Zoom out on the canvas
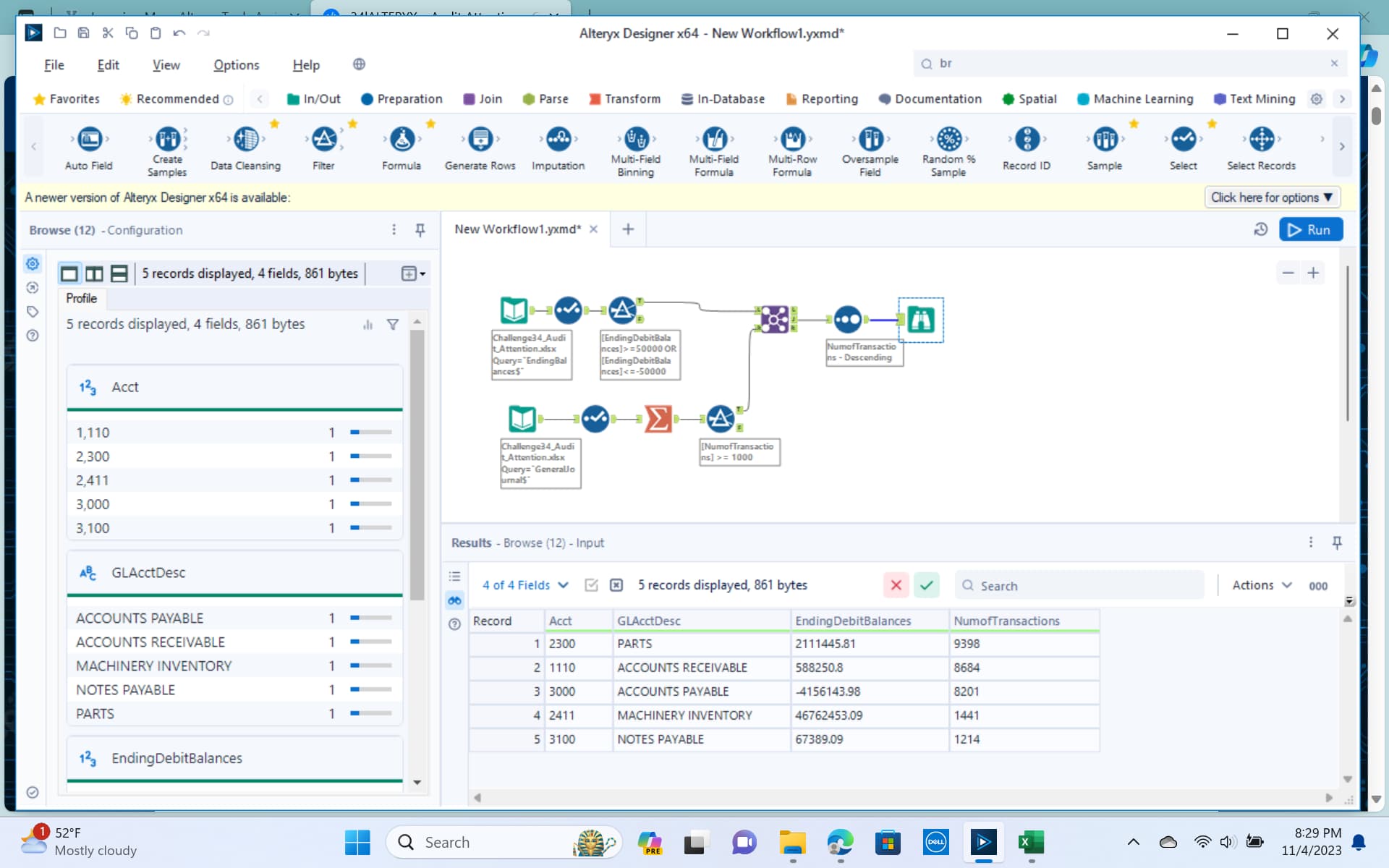 click(x=1288, y=273)
